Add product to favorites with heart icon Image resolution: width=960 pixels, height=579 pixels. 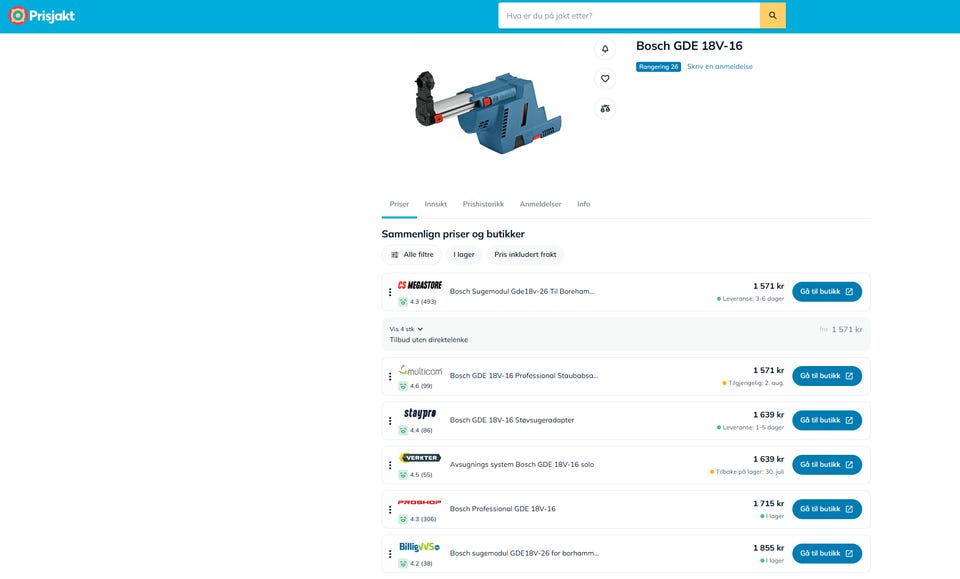[605, 78]
